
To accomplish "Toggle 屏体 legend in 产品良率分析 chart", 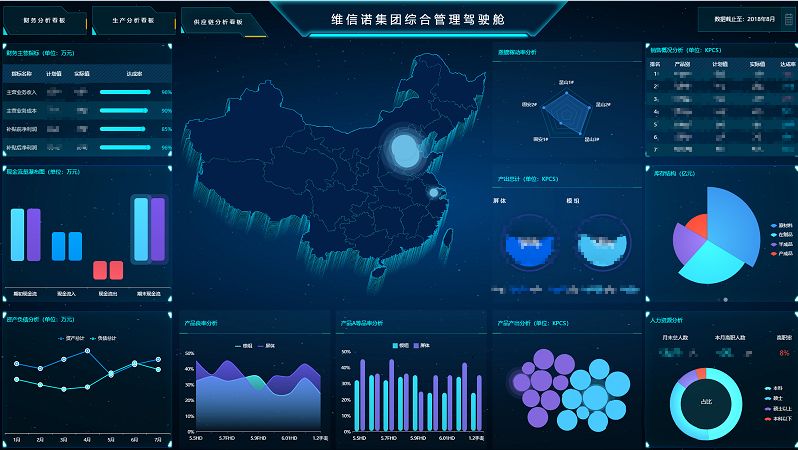I will [x=267, y=346].
